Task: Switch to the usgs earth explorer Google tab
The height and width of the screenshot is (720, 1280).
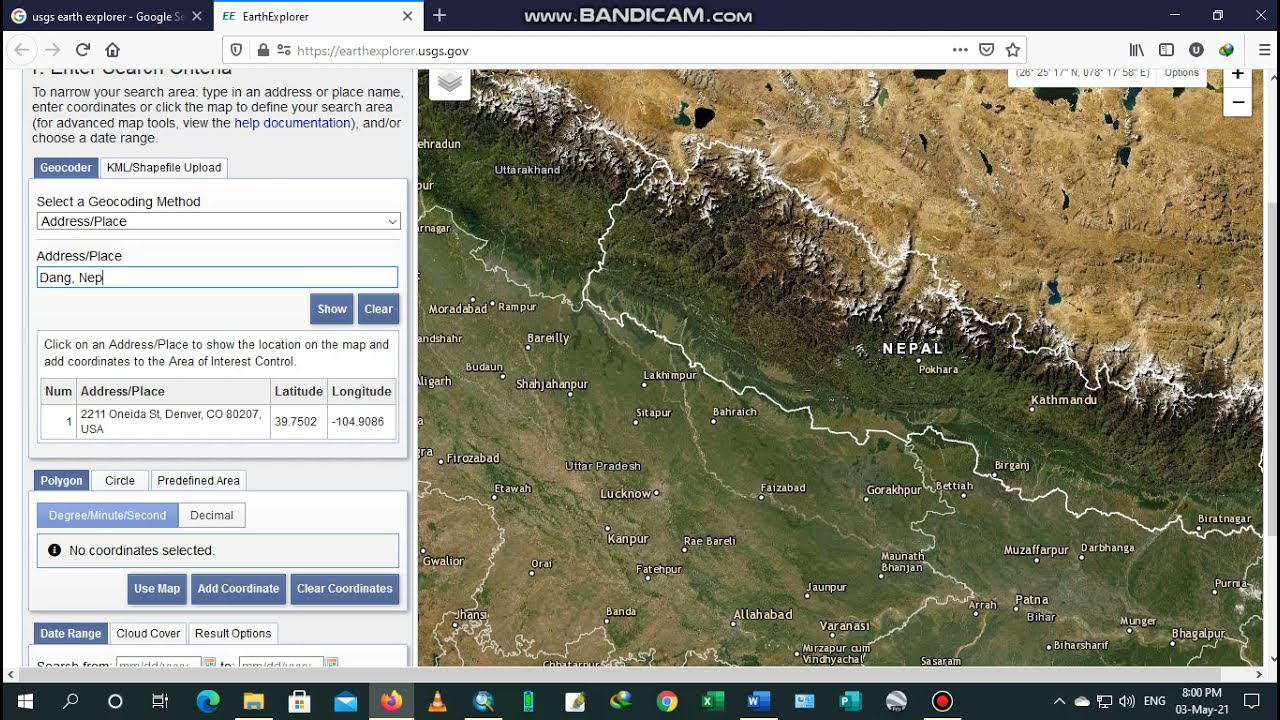Action: point(106,16)
